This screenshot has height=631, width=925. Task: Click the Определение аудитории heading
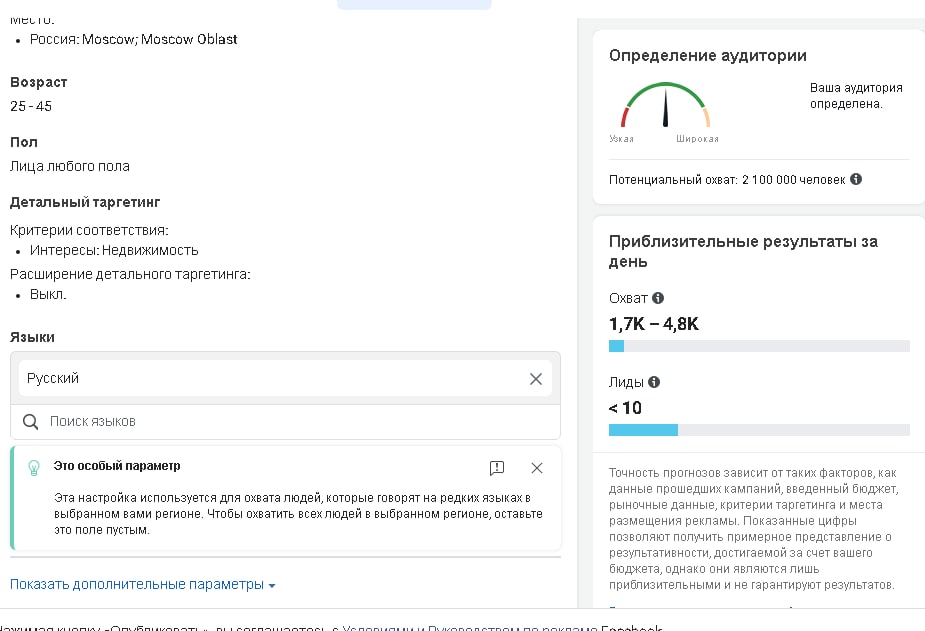pos(707,55)
